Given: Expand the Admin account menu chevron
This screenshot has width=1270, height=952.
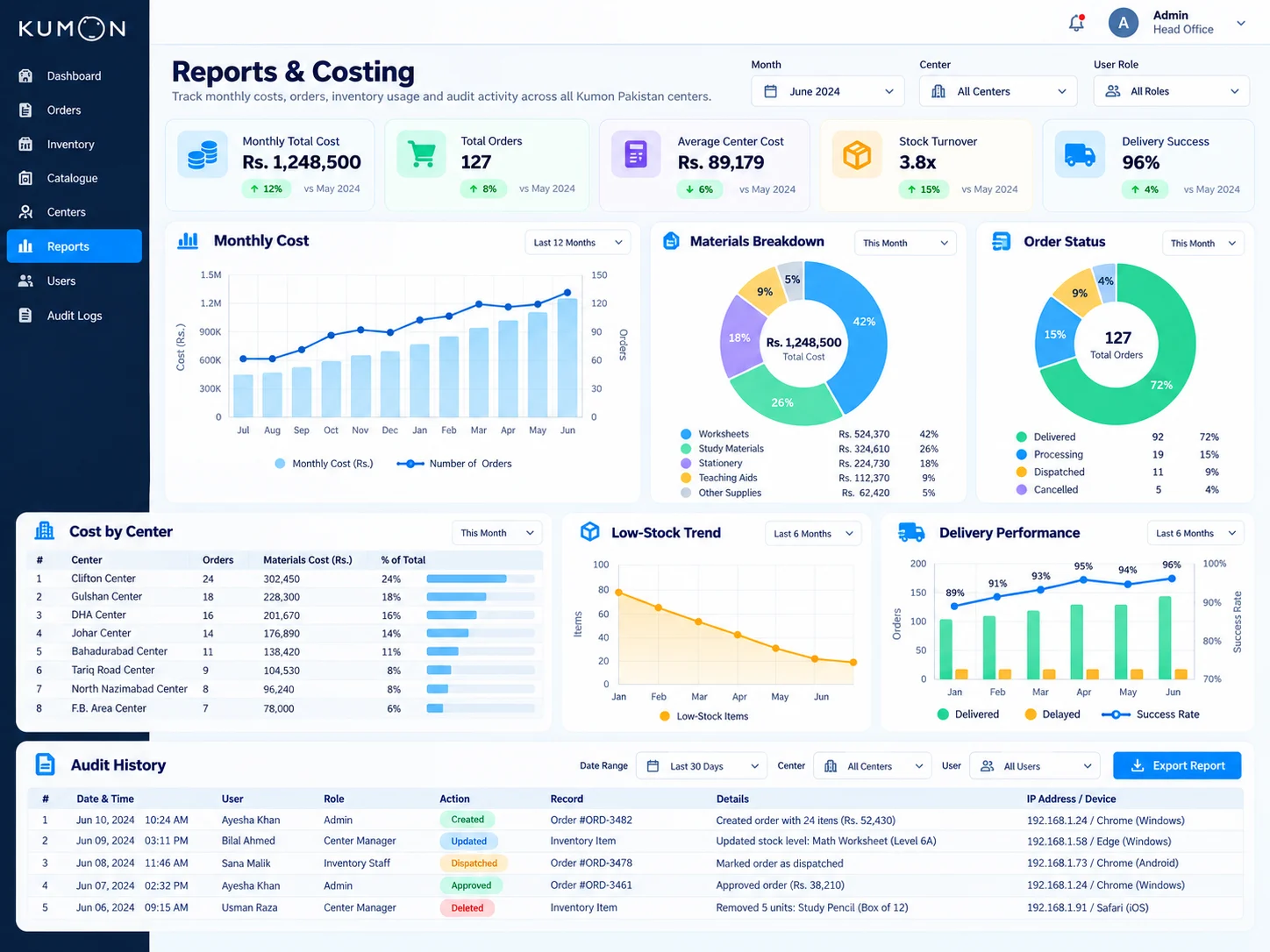Looking at the screenshot, I should 1241,24.
